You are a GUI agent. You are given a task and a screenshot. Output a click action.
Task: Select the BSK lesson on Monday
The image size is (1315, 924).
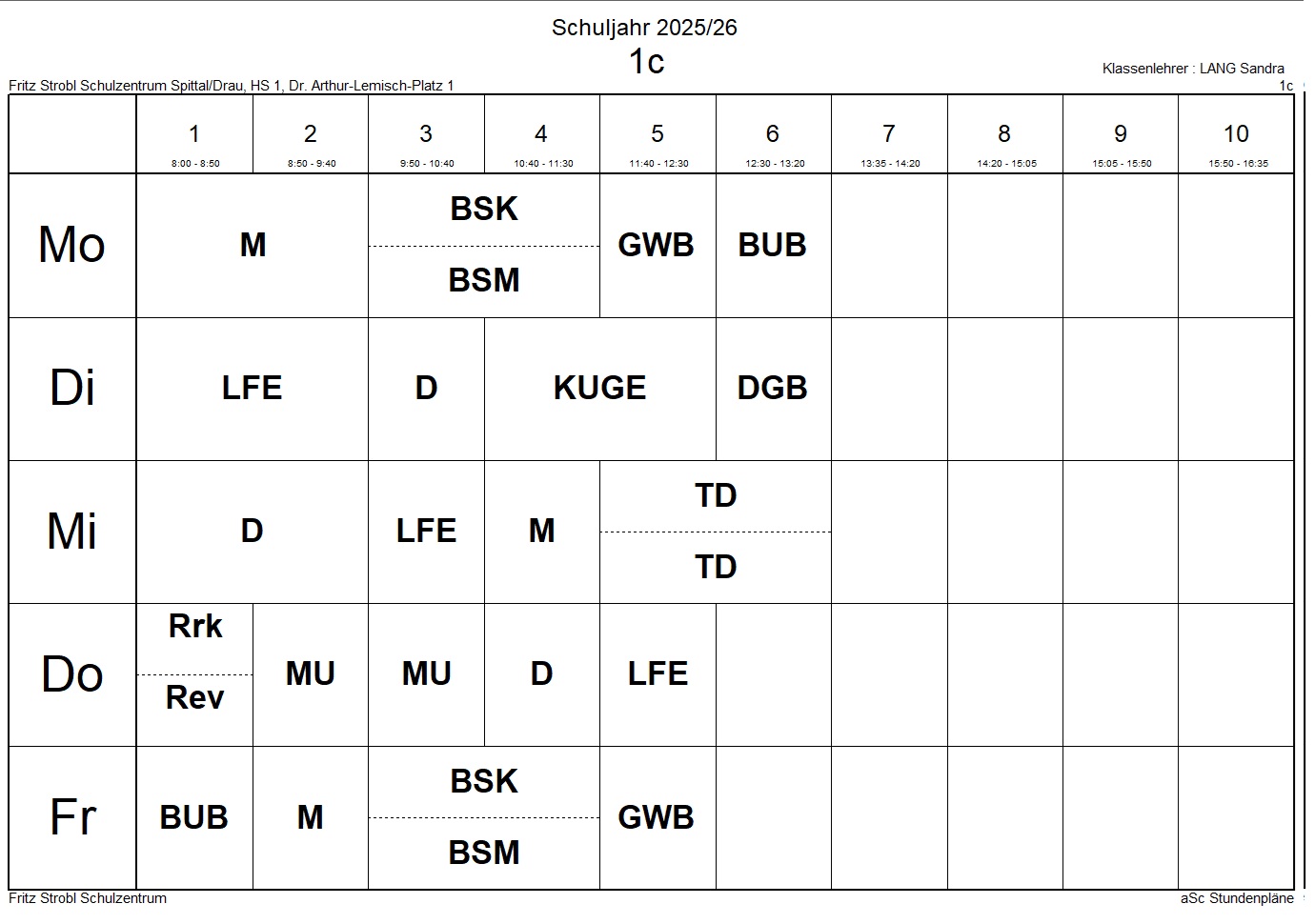pyautogui.click(x=484, y=210)
